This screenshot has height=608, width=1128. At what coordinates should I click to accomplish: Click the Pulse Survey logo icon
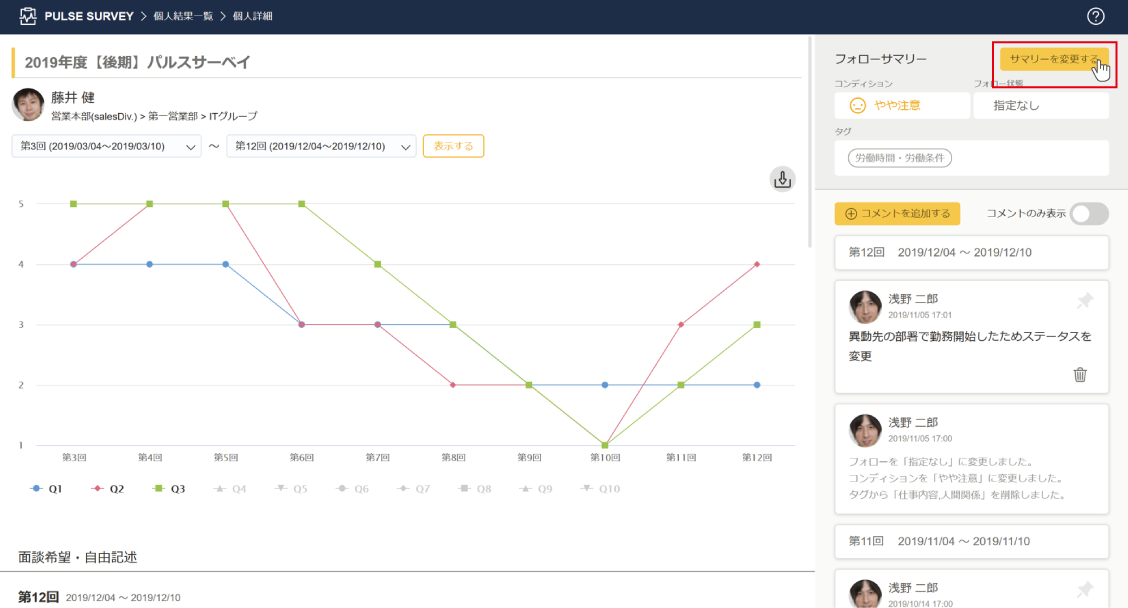(27, 17)
